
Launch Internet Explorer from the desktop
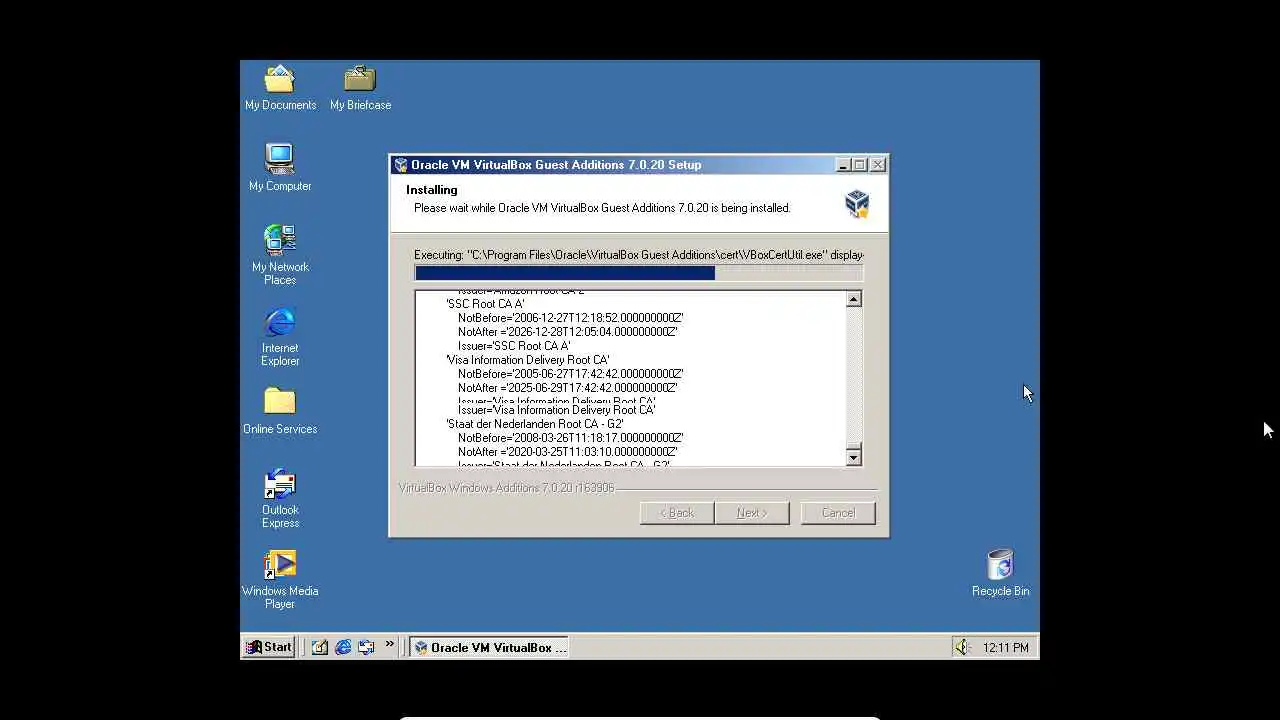(280, 337)
